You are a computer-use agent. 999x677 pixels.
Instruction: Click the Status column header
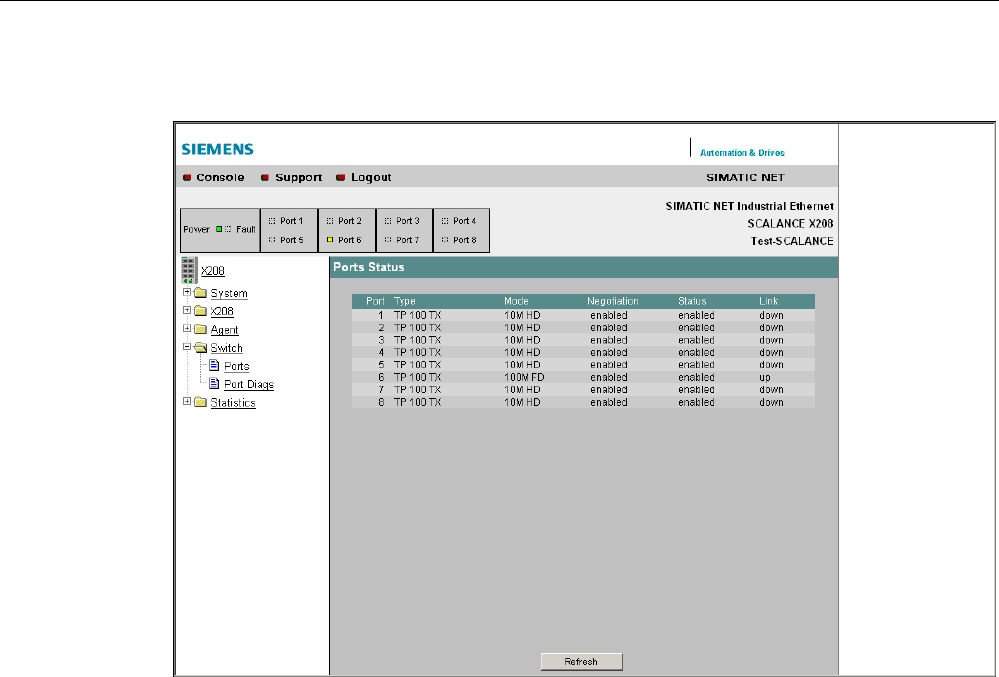click(692, 301)
